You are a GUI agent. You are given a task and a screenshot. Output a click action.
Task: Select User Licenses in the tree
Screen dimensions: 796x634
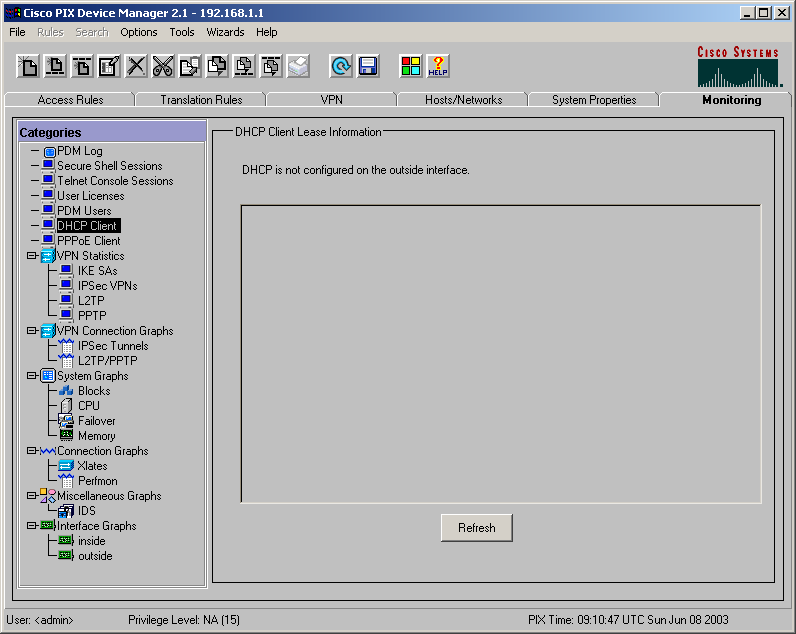[91, 196]
